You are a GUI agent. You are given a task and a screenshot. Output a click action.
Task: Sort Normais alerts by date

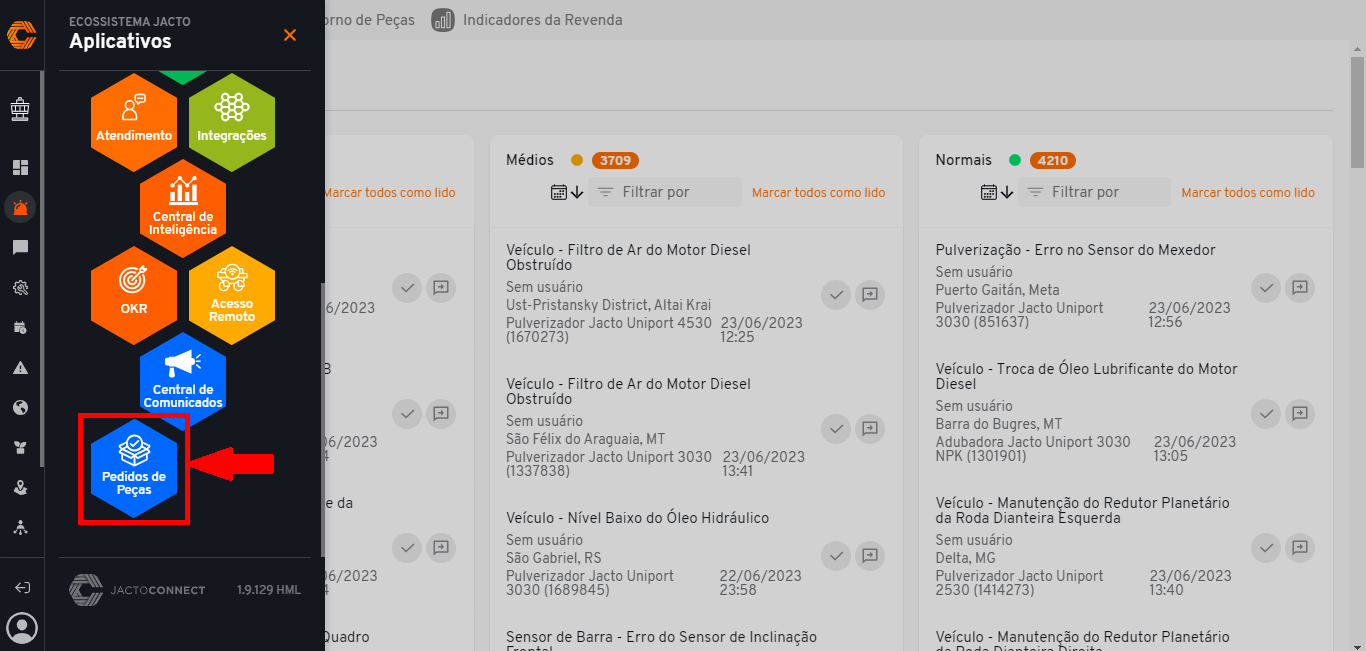[x=996, y=192]
